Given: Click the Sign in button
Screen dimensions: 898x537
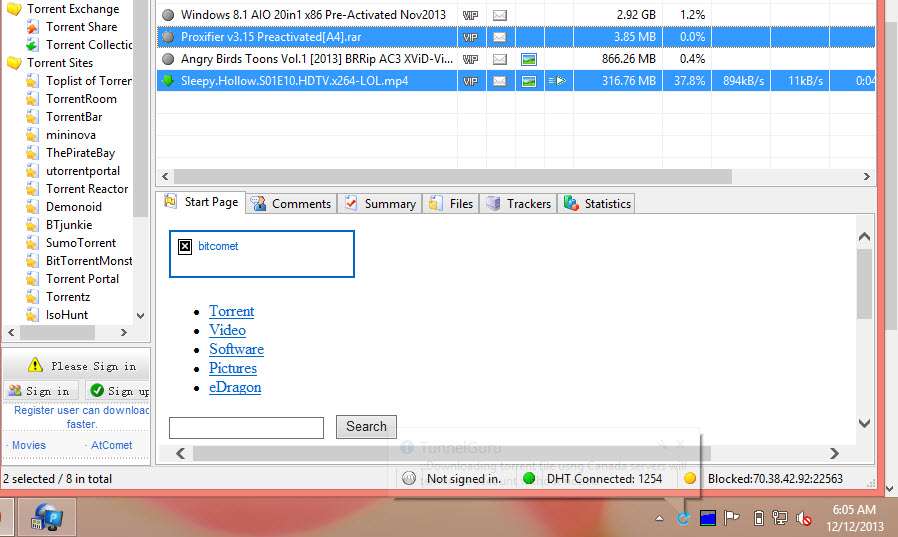Looking at the screenshot, I should click(40, 391).
